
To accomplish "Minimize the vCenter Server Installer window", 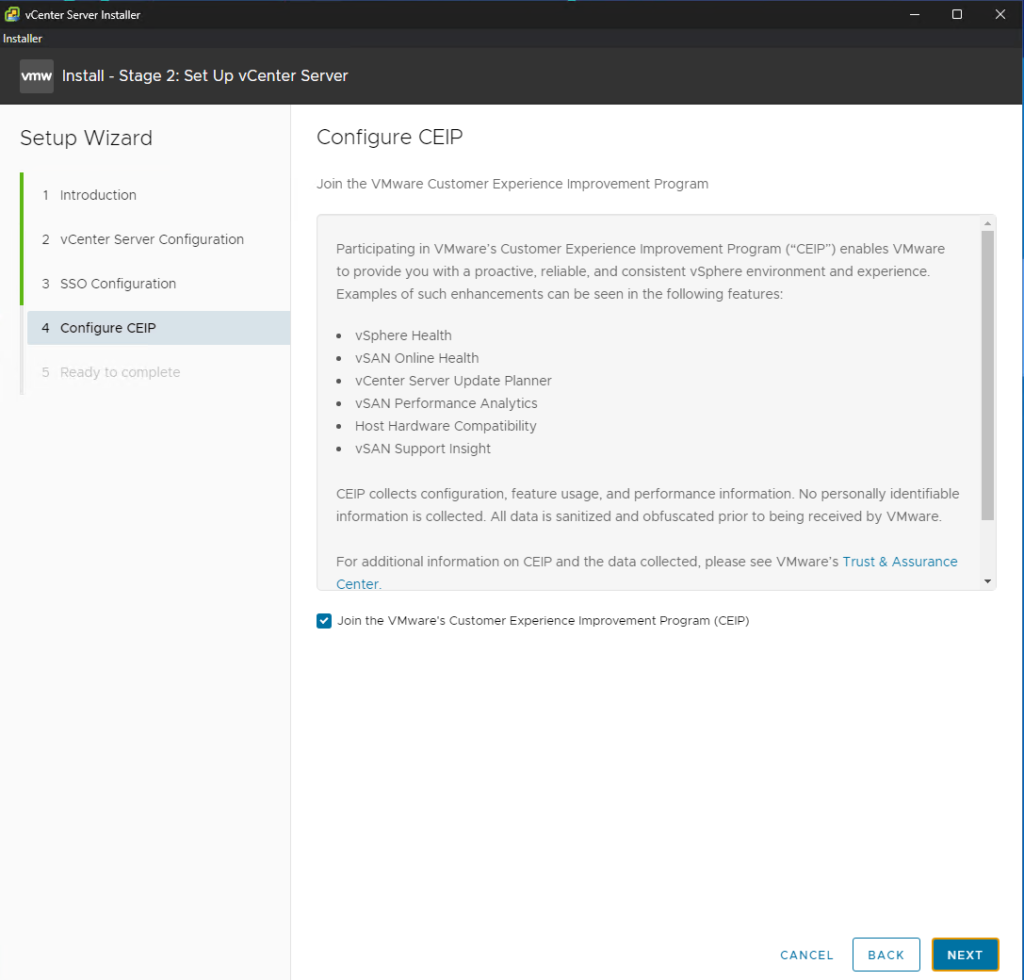I will pos(913,14).
